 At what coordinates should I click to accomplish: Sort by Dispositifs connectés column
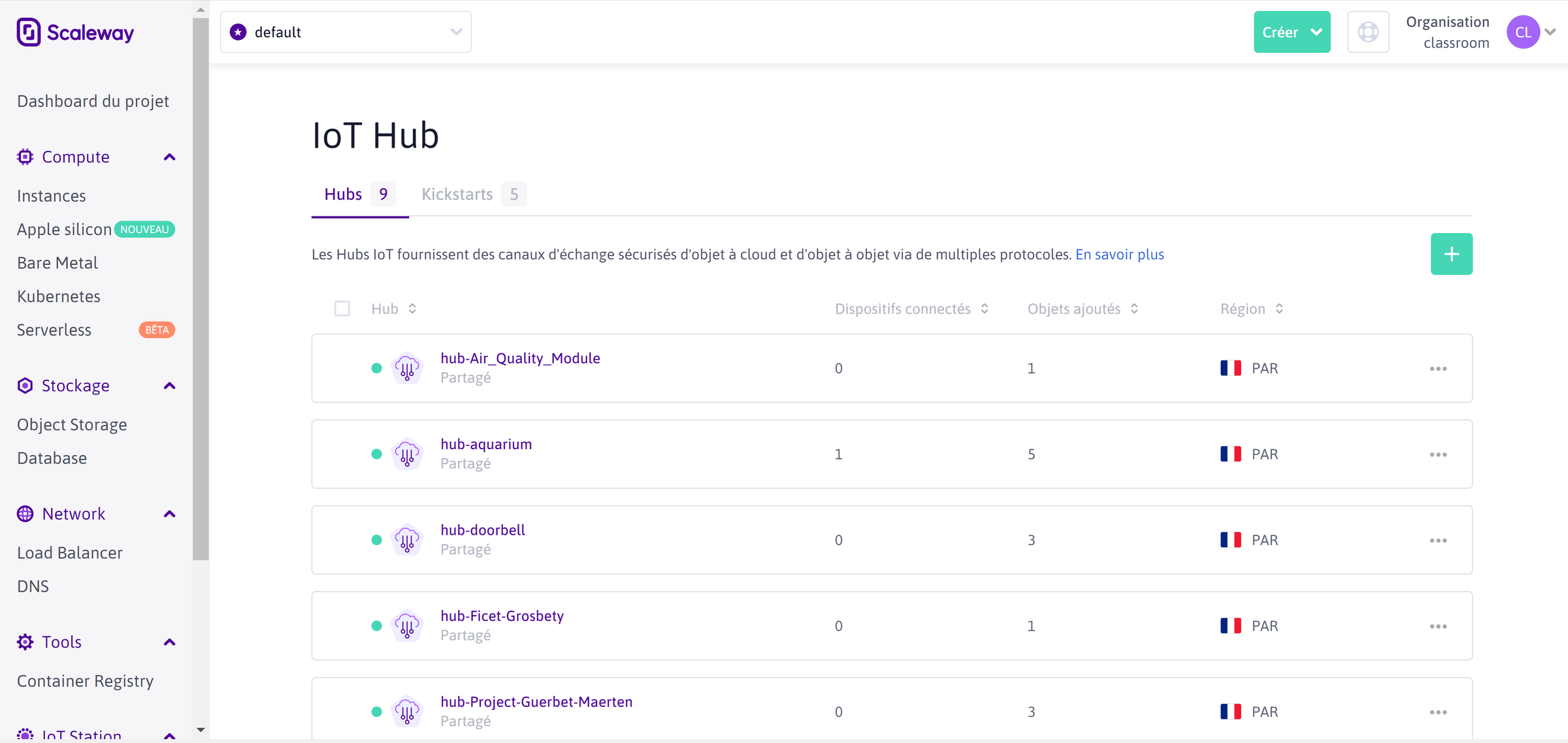[x=985, y=309]
